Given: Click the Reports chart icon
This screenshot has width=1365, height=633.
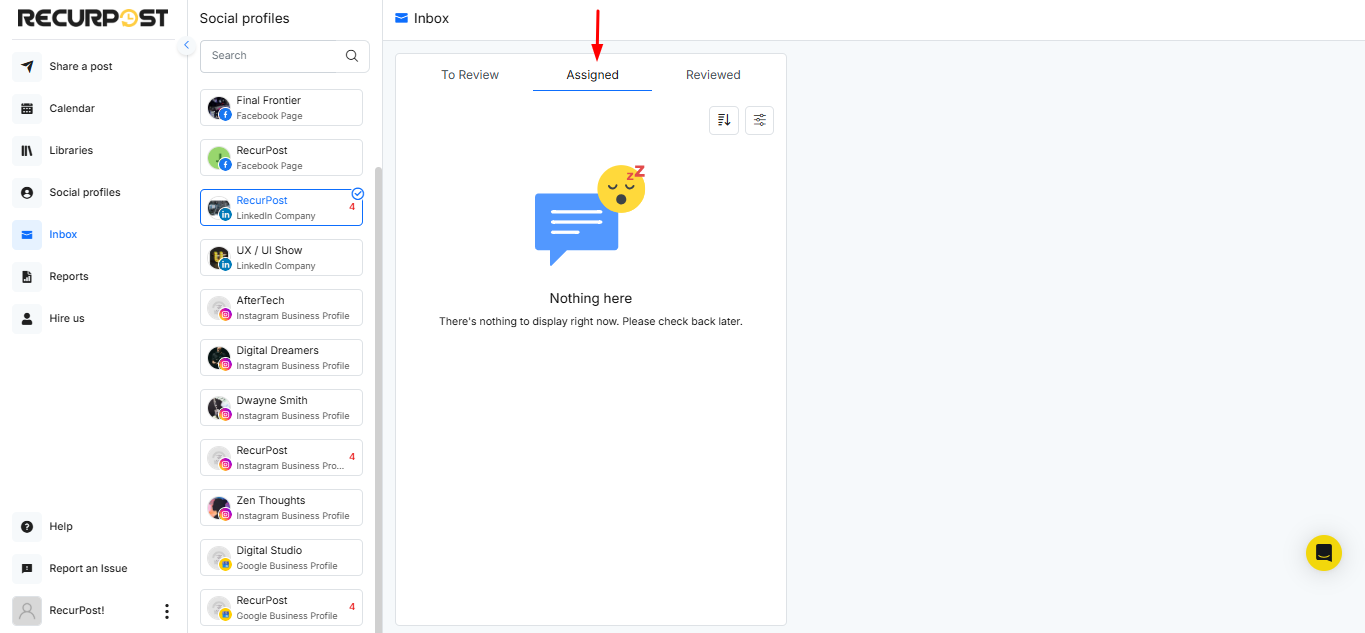Looking at the screenshot, I should 27,276.
